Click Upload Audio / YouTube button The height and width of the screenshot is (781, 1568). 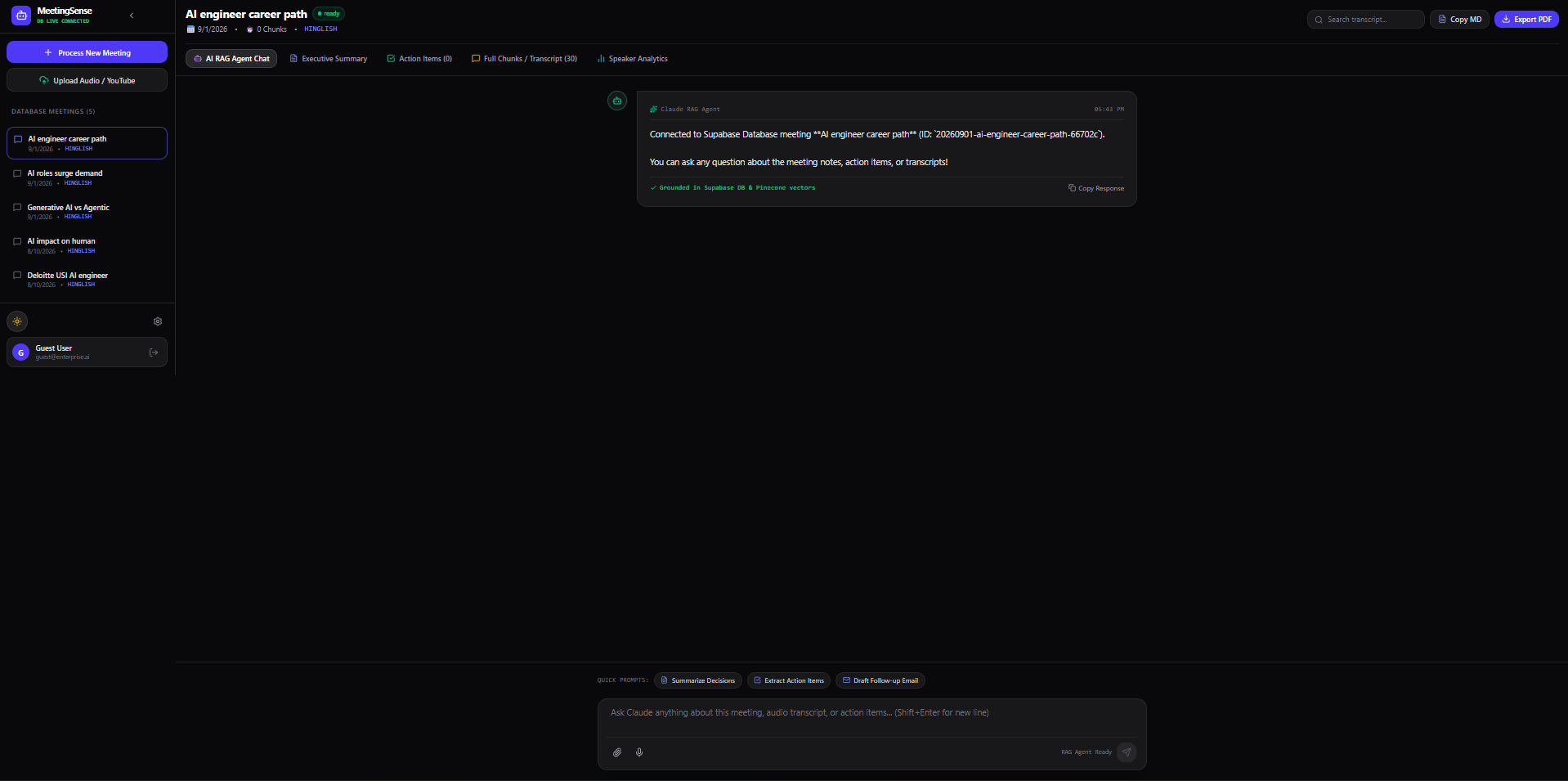pyautogui.click(x=87, y=80)
